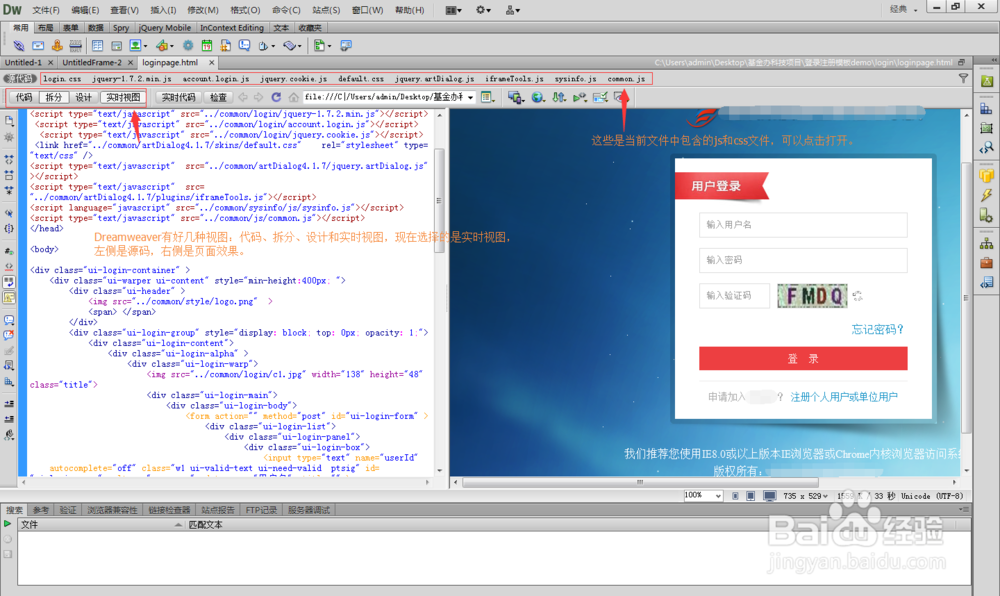Open the address bar file URL dropdown
Screen dimensions: 1000x596
point(471,98)
